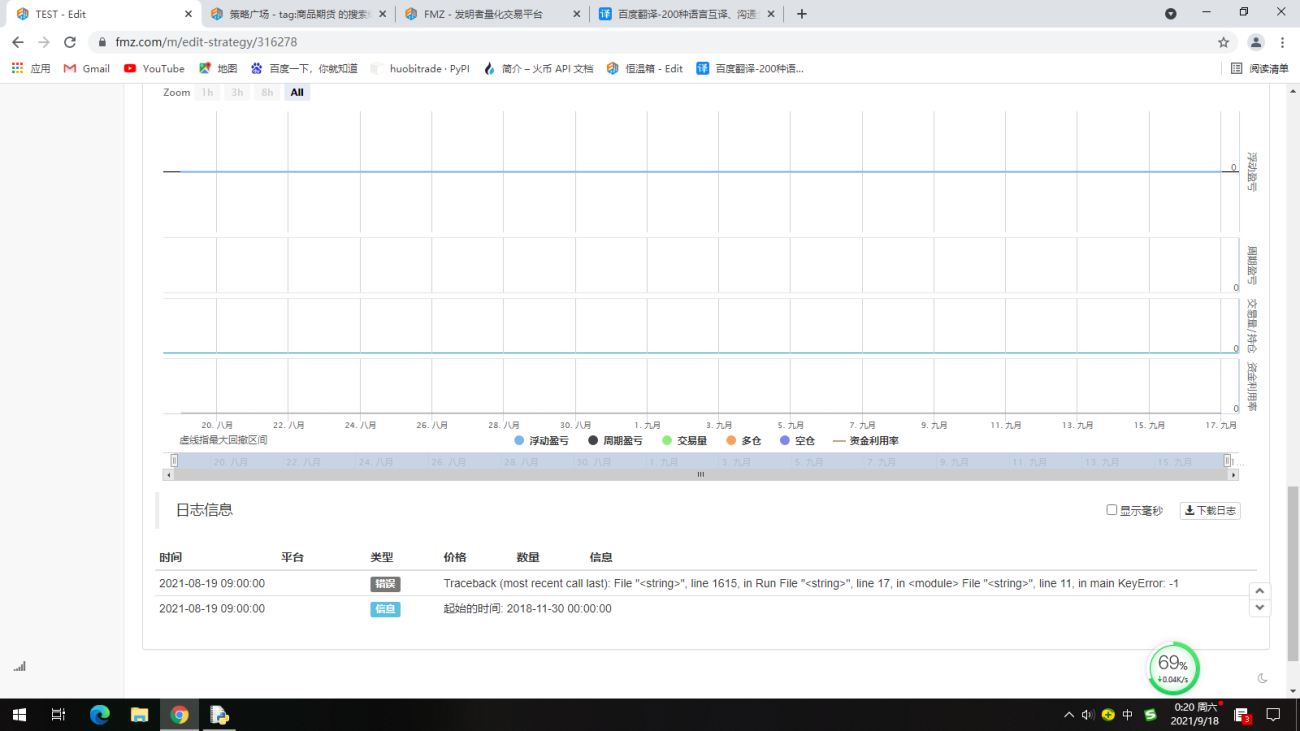
Task: Open the 地图 maps bookmark
Action: pos(218,68)
